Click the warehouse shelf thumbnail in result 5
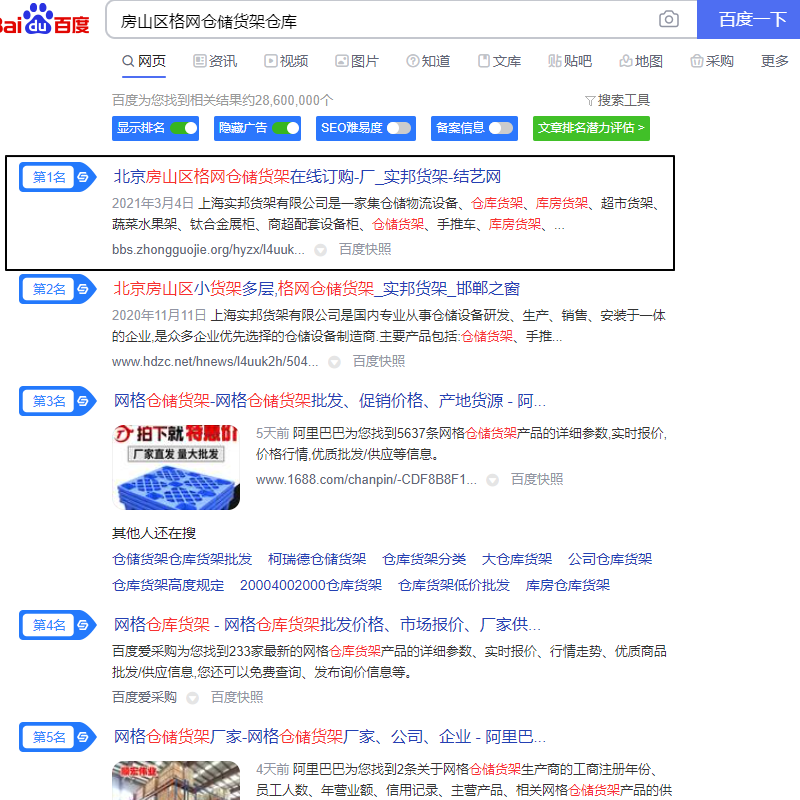Viewport: 800px width, 800px height. click(x=176, y=781)
